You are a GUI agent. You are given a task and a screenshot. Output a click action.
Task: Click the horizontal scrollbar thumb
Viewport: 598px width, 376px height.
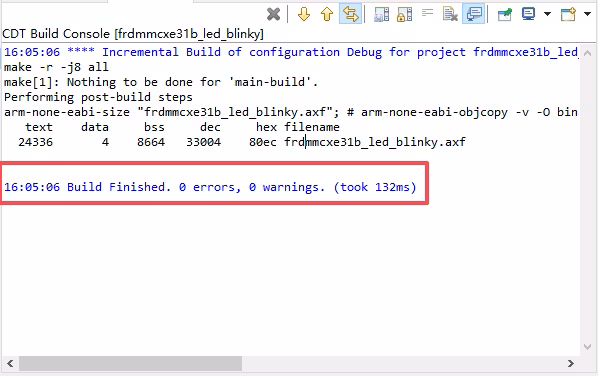tap(130, 363)
